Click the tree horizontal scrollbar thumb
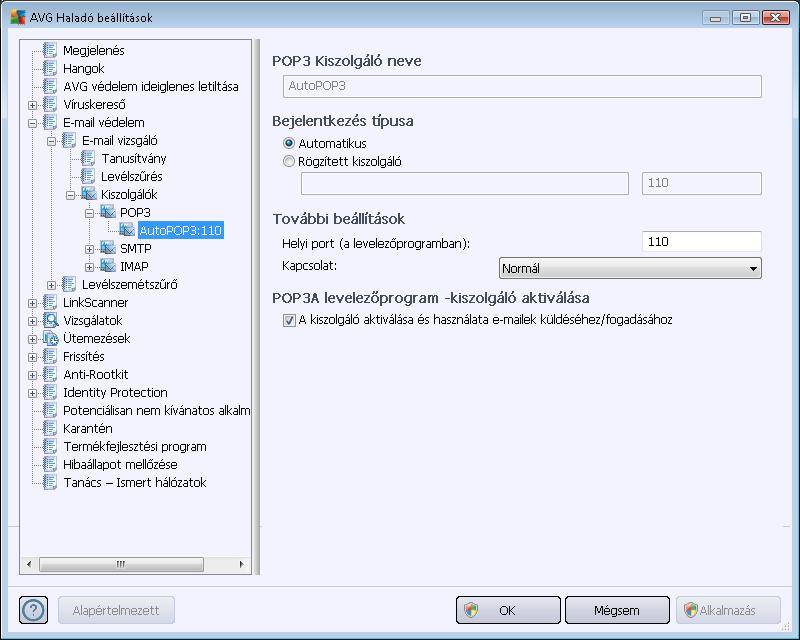Screen dimensions: 800x640 tap(121, 564)
